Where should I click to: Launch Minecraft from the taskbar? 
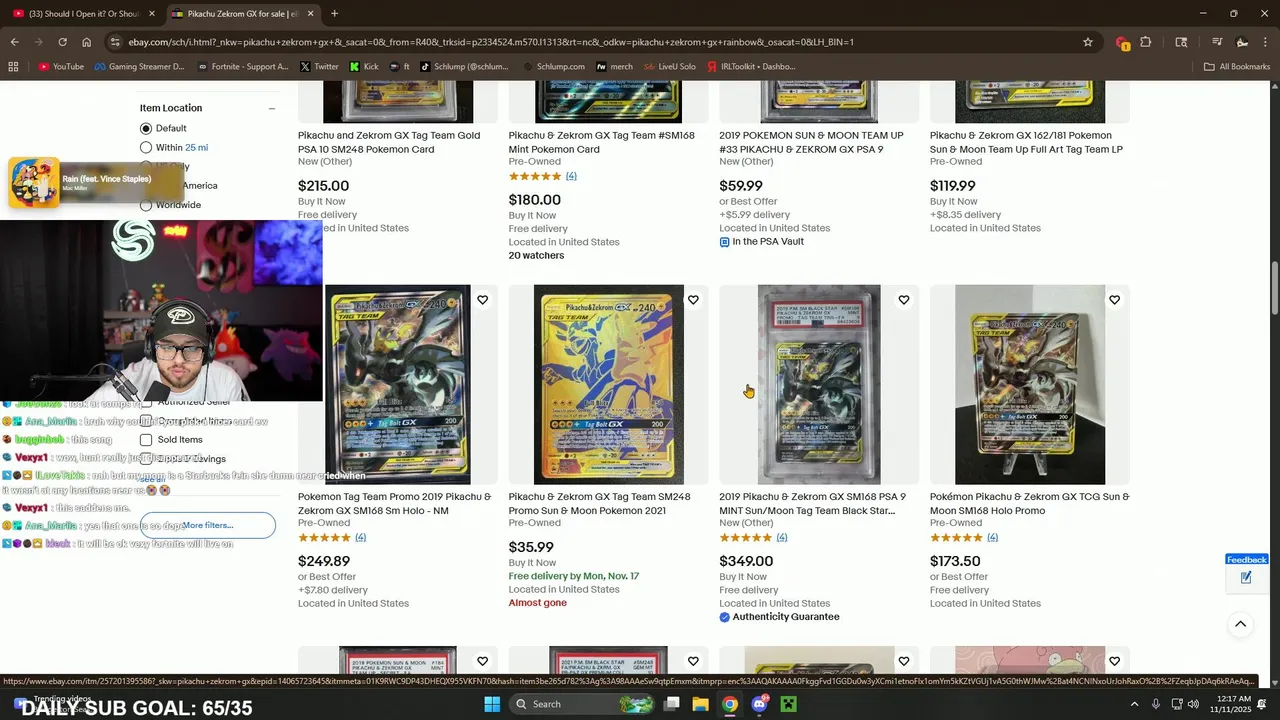788,704
